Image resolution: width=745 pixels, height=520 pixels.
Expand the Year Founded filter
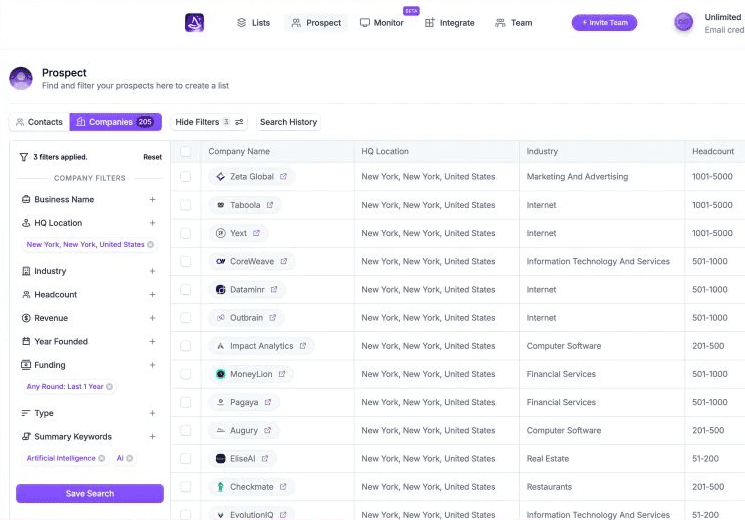pyautogui.click(x=153, y=341)
